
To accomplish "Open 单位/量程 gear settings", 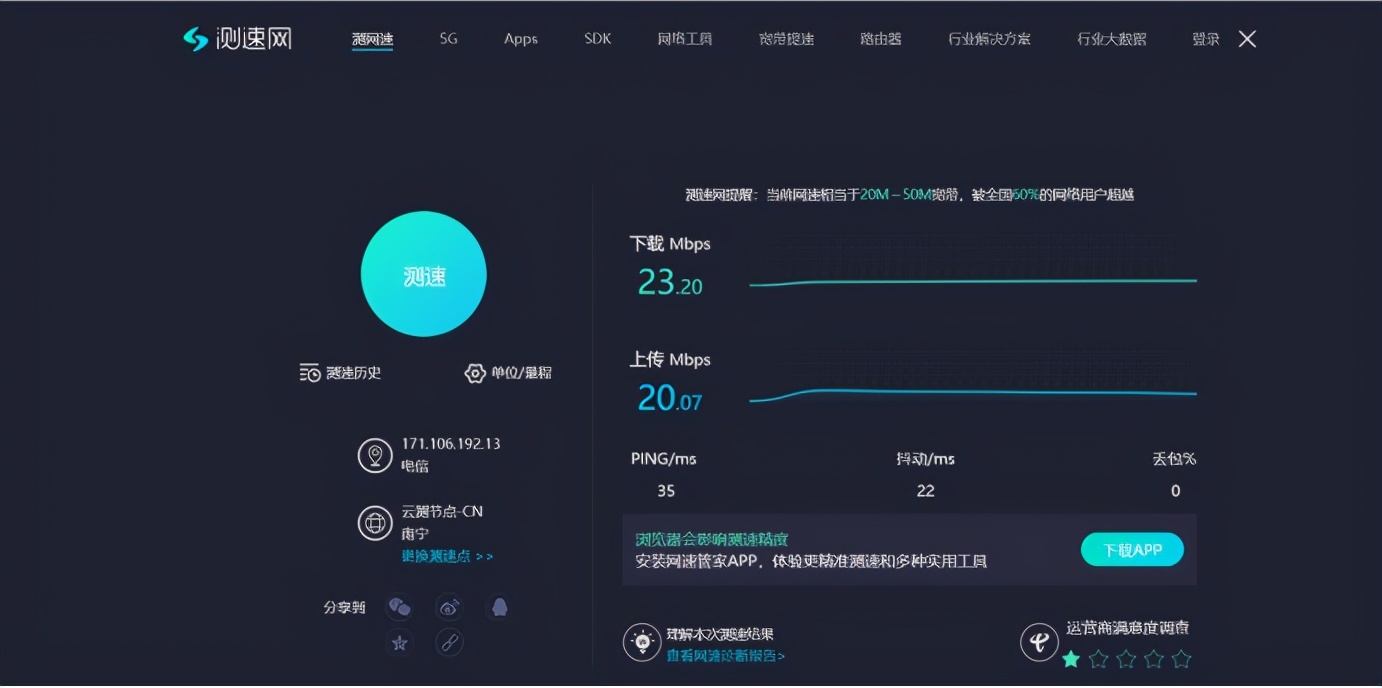I will click(475, 373).
